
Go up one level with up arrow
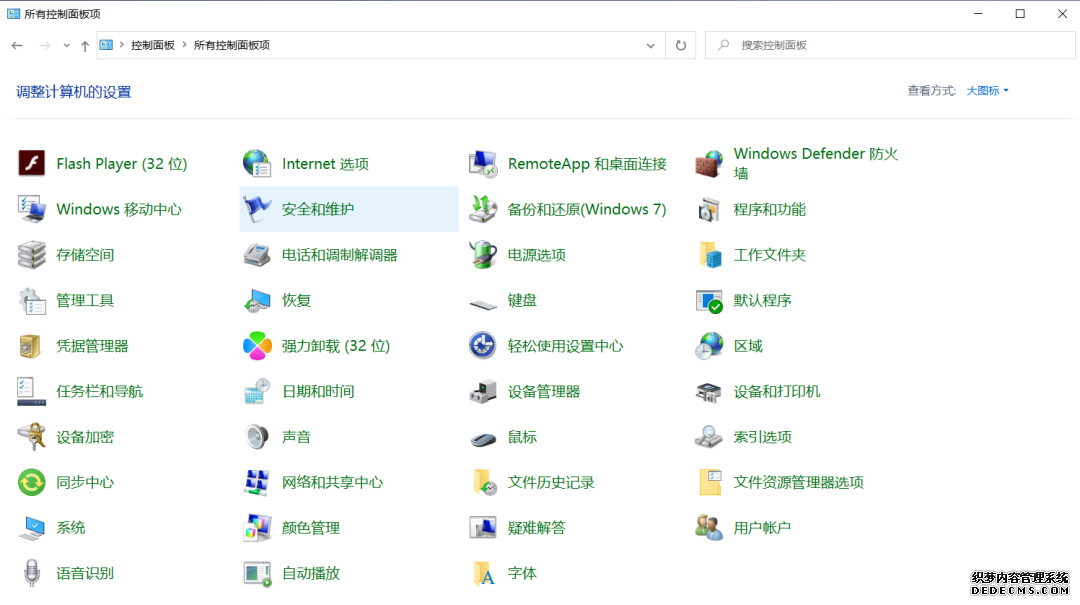pos(85,45)
